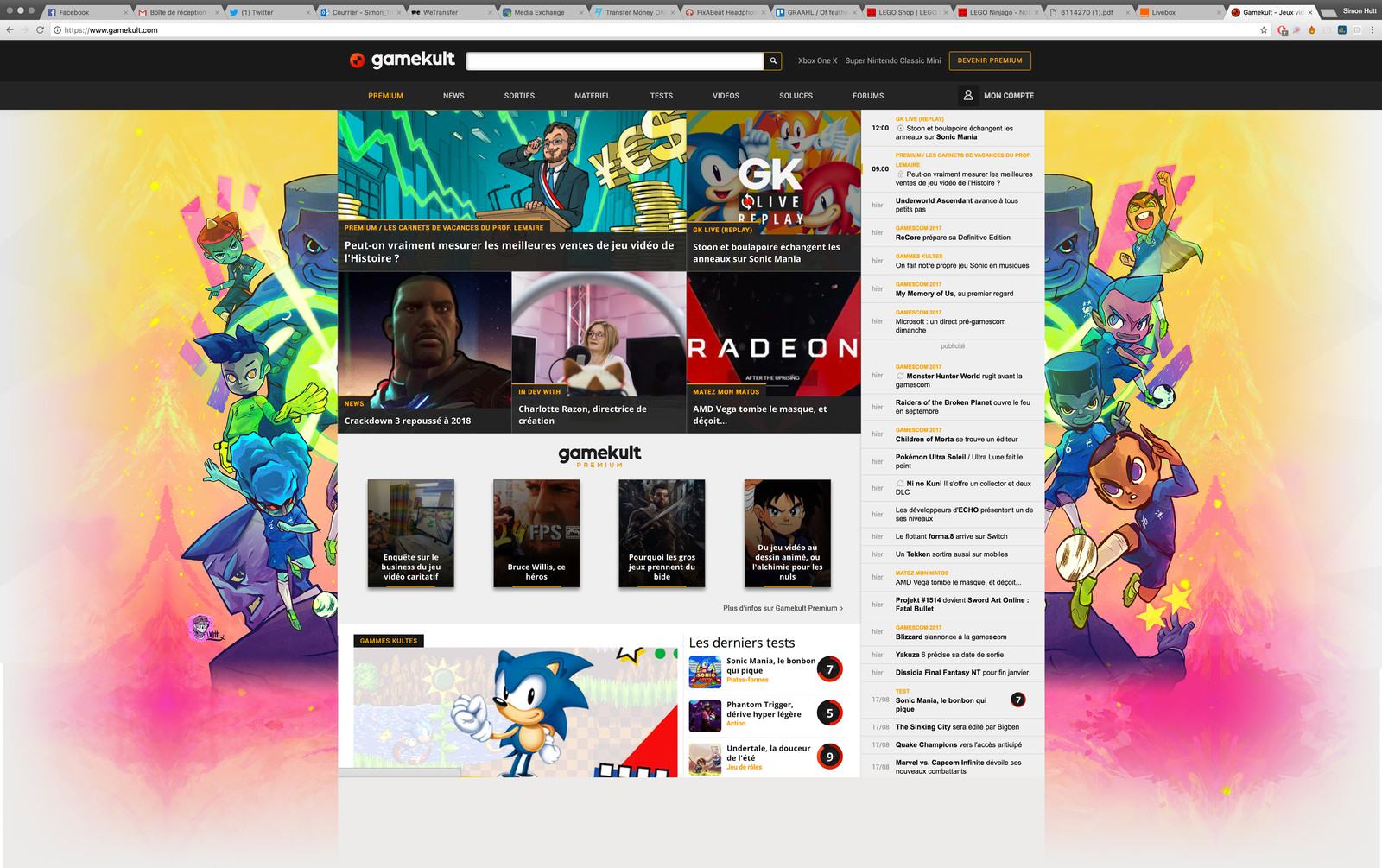Click the Xbox One X header link

pyautogui.click(x=817, y=60)
